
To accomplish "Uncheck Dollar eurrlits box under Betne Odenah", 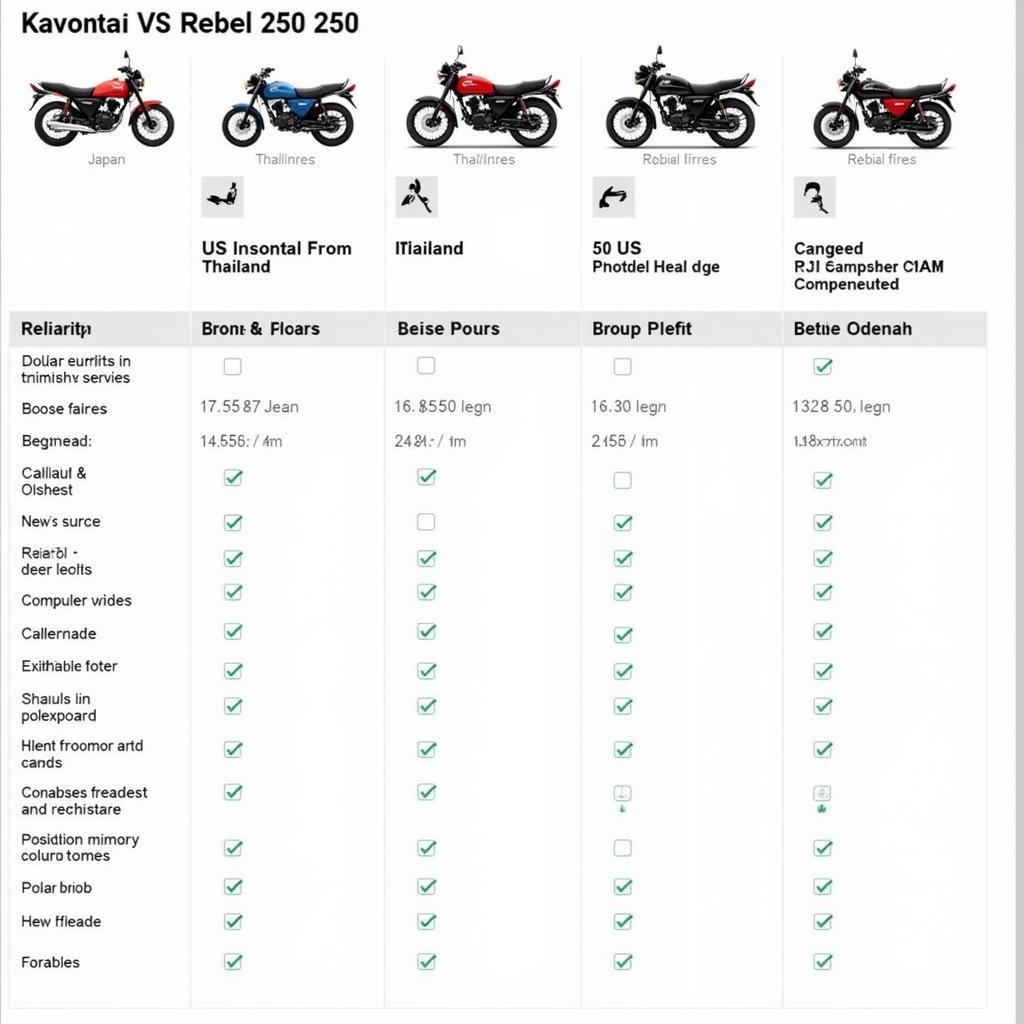I will [x=823, y=367].
